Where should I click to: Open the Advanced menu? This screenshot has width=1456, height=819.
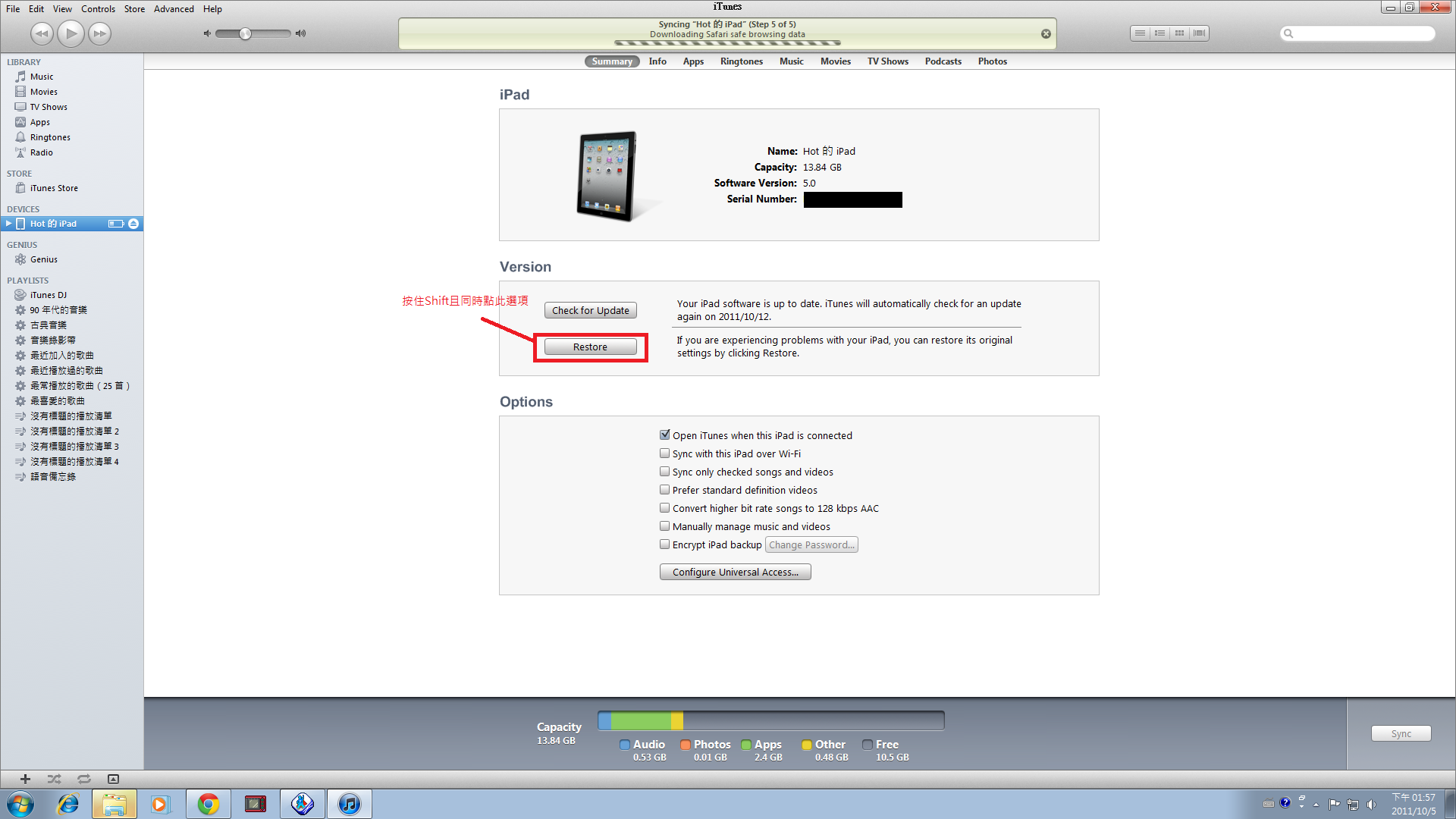point(174,9)
